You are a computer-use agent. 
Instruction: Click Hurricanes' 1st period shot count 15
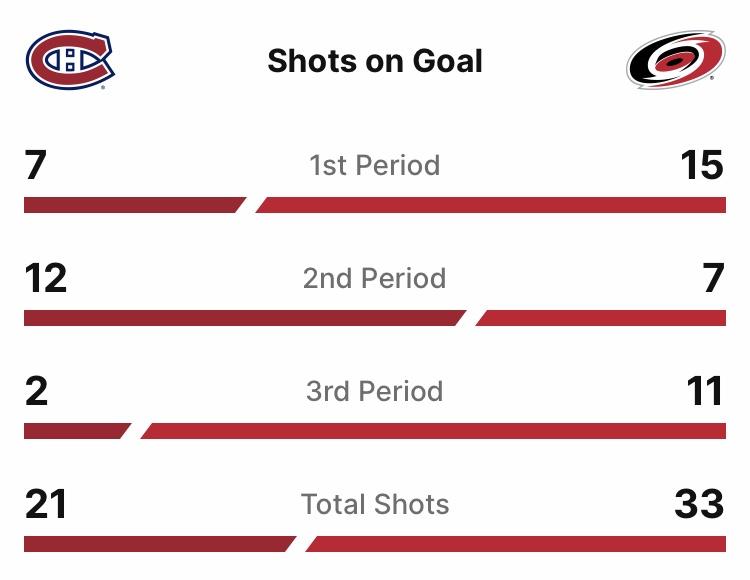click(701, 165)
